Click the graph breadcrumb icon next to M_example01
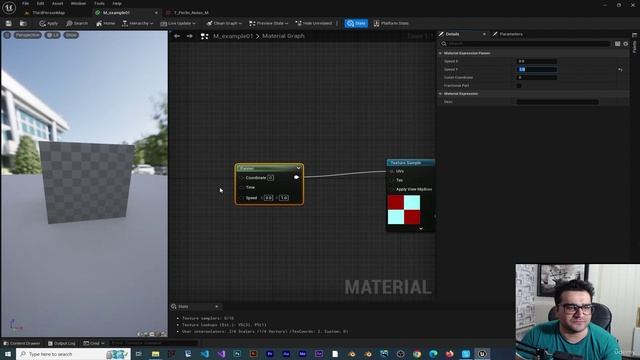Viewport: 640px width, 360px height. point(204,36)
